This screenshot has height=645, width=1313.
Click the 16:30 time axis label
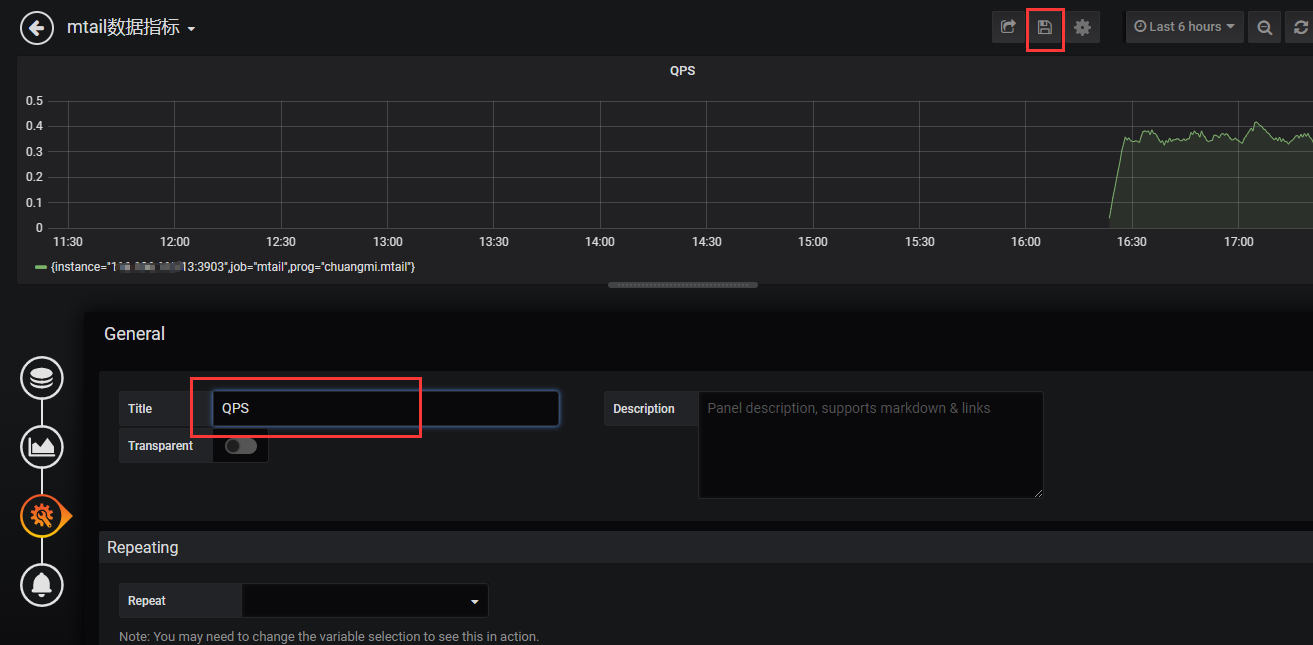tap(1132, 242)
